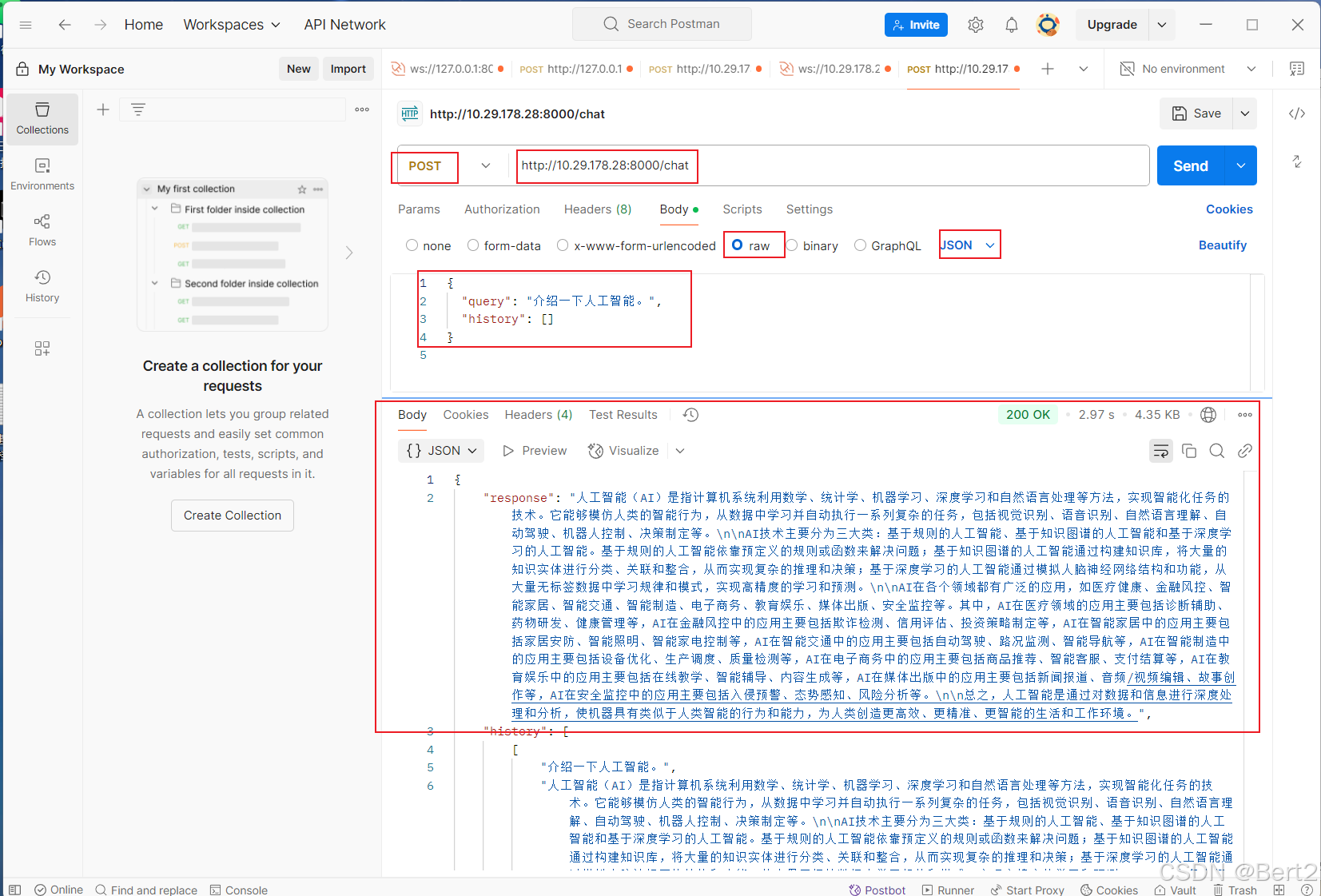The height and width of the screenshot is (896, 1321).
Task: Switch to the Settings tab
Action: pos(810,209)
